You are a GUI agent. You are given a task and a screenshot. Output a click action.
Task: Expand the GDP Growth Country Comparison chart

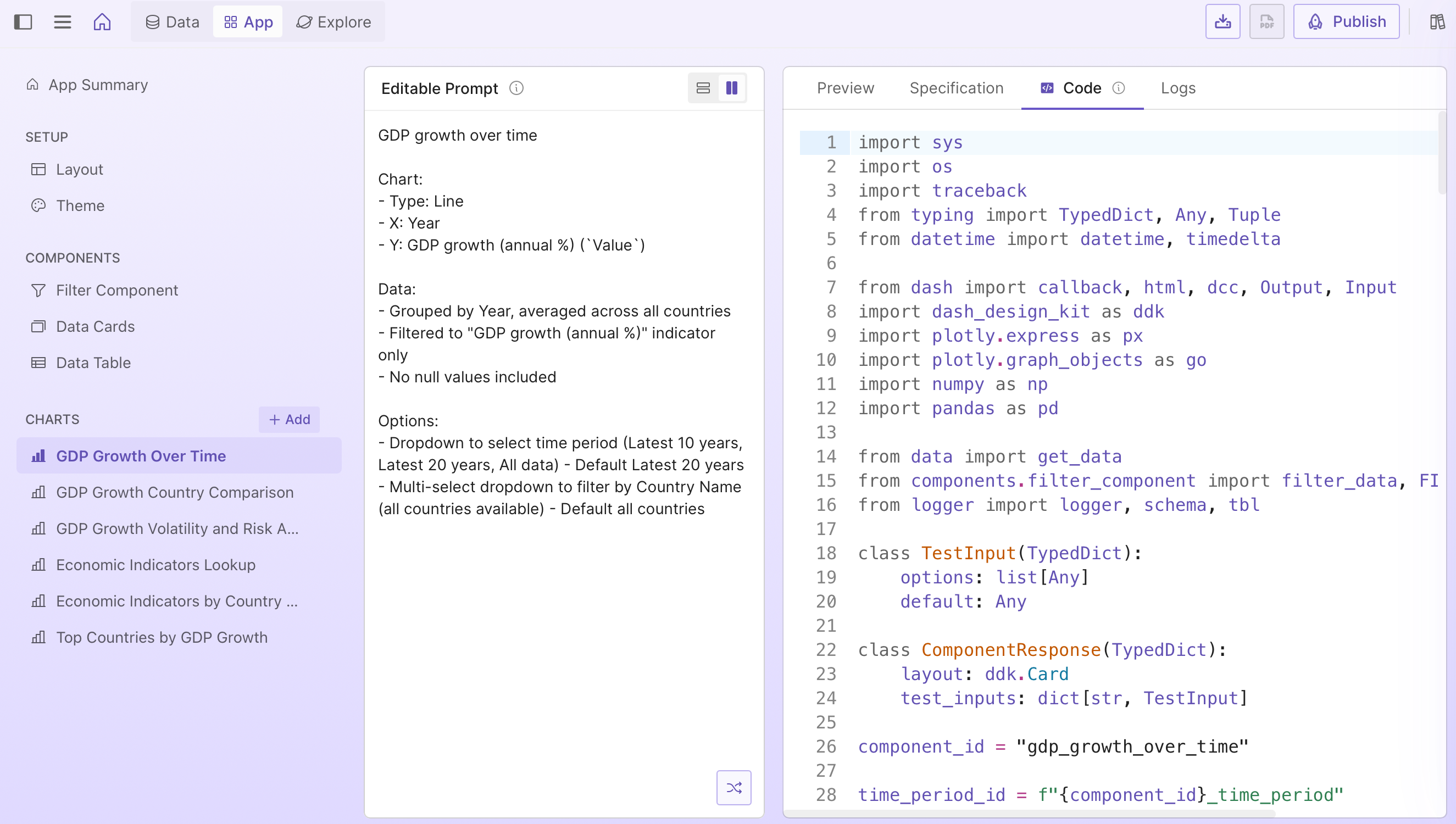pos(174,492)
